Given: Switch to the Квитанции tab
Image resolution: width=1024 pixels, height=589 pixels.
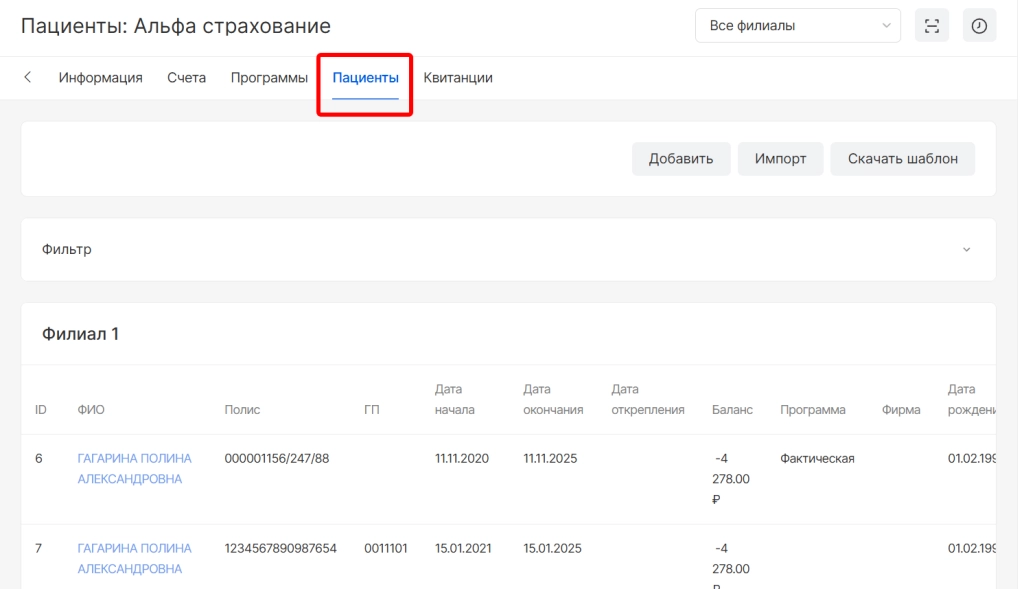Looking at the screenshot, I should pos(457,78).
